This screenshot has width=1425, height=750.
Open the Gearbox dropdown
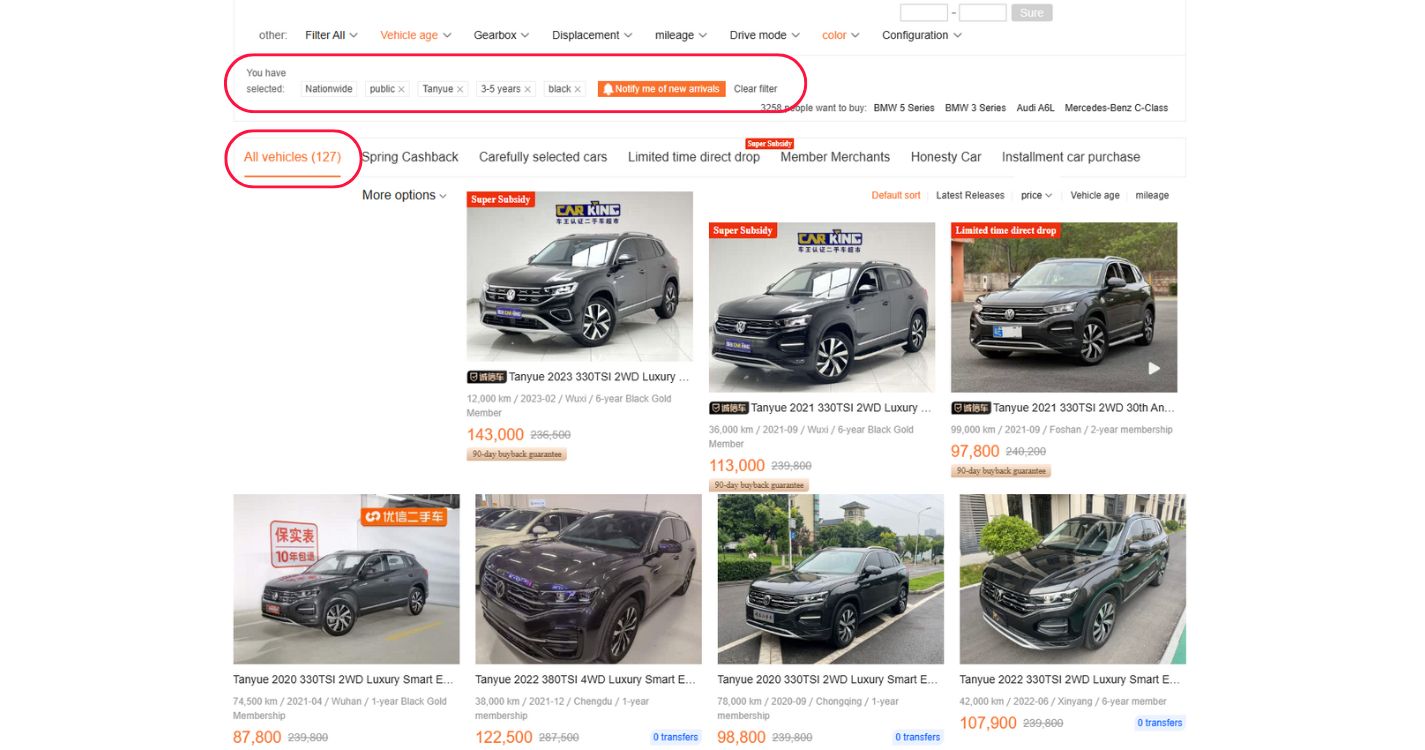coord(502,35)
